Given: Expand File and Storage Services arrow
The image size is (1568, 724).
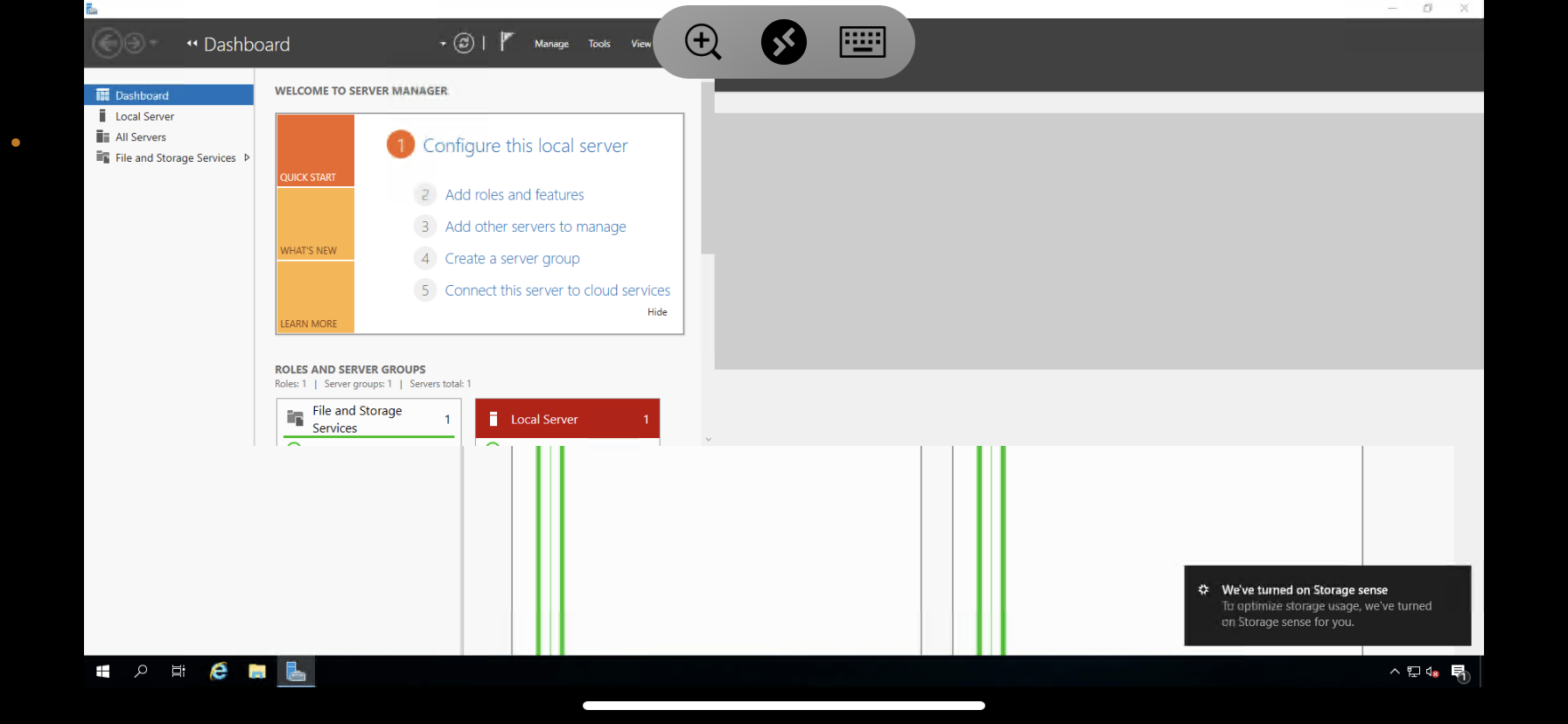Looking at the screenshot, I should (x=247, y=158).
